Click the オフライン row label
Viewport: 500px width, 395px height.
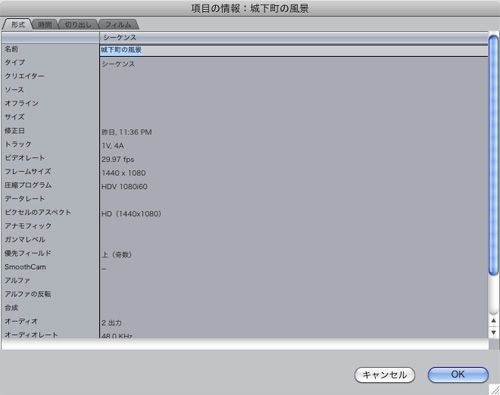21,103
